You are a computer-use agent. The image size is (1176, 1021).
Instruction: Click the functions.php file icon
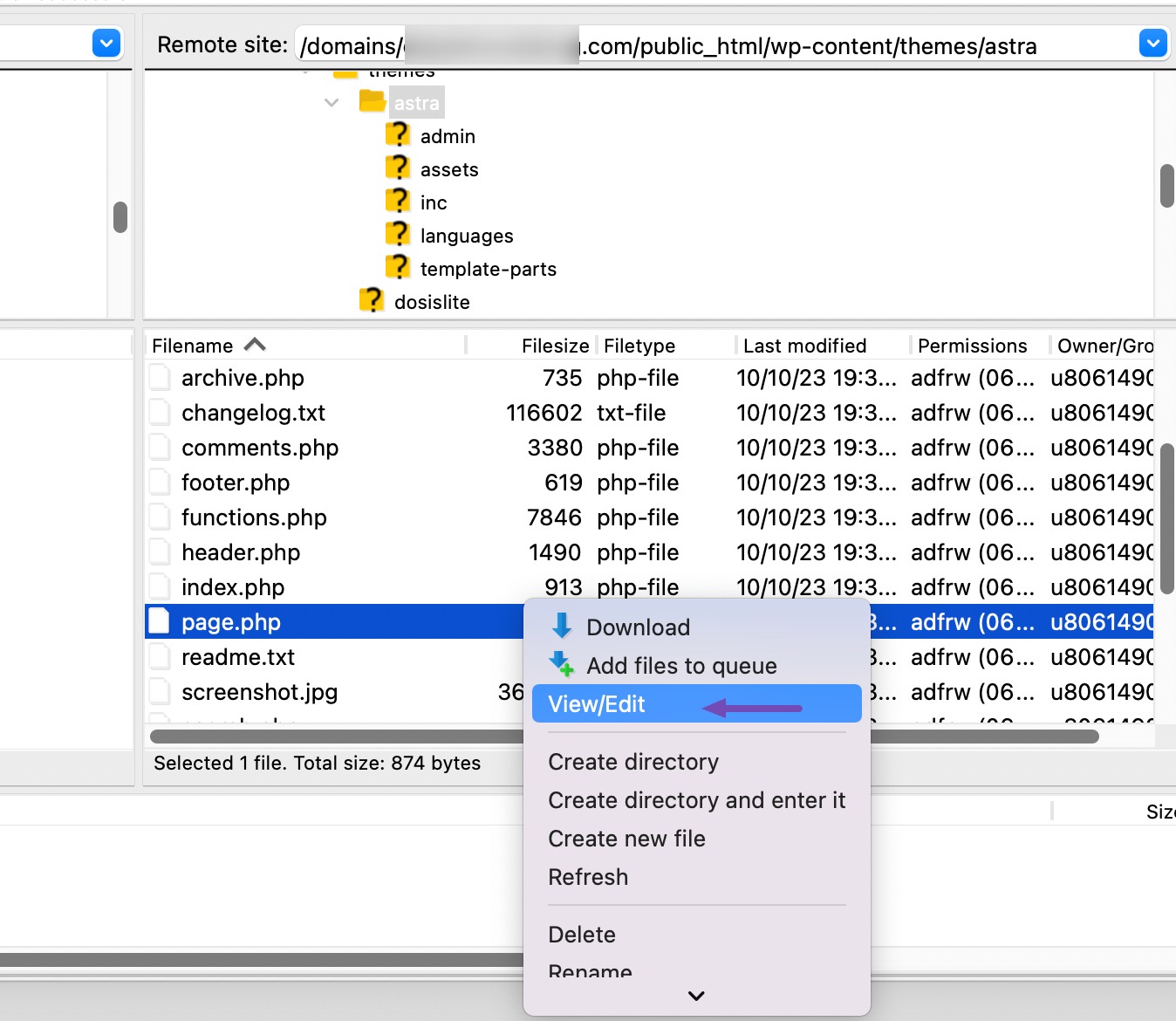[160, 517]
